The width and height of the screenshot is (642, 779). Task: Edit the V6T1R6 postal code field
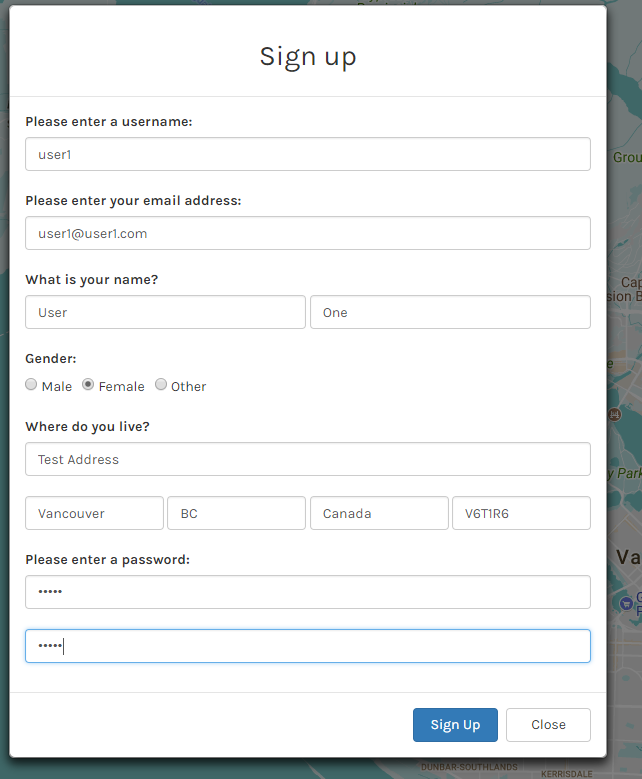(x=521, y=513)
